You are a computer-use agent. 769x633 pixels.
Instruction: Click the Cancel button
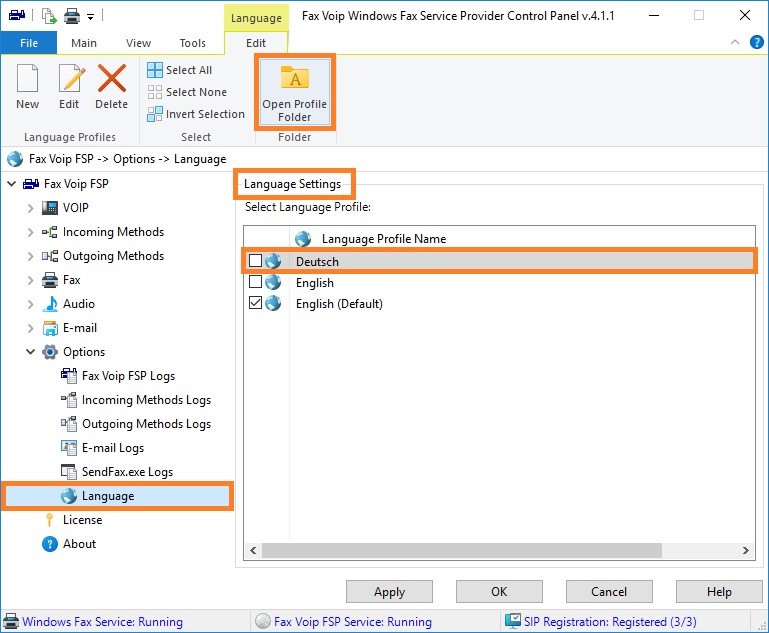coord(609,592)
